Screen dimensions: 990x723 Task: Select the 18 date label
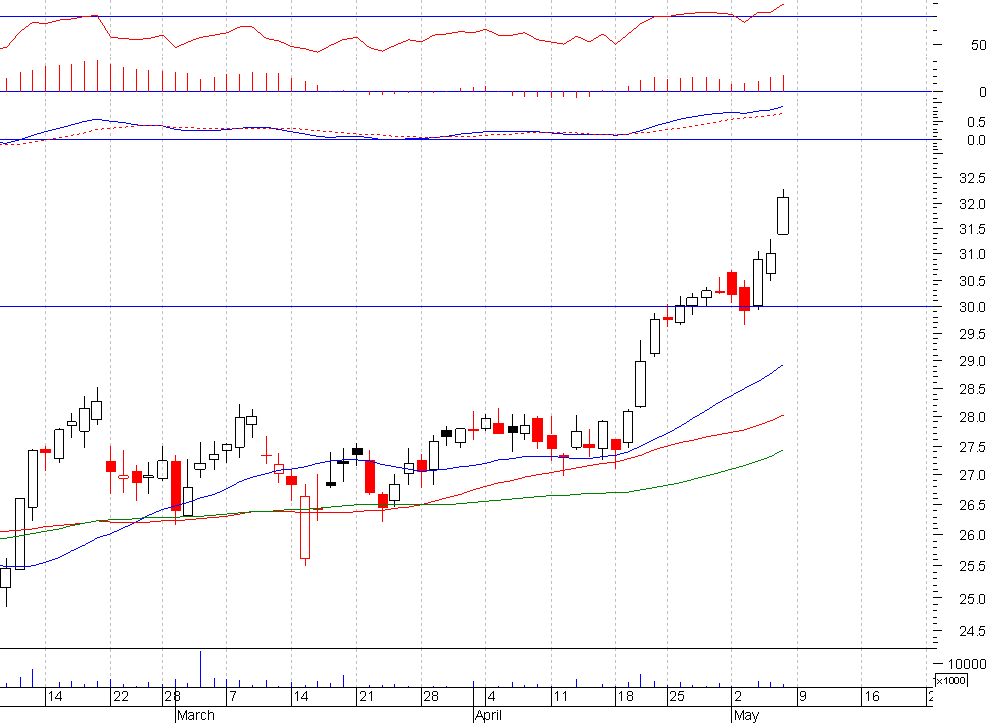click(x=625, y=696)
